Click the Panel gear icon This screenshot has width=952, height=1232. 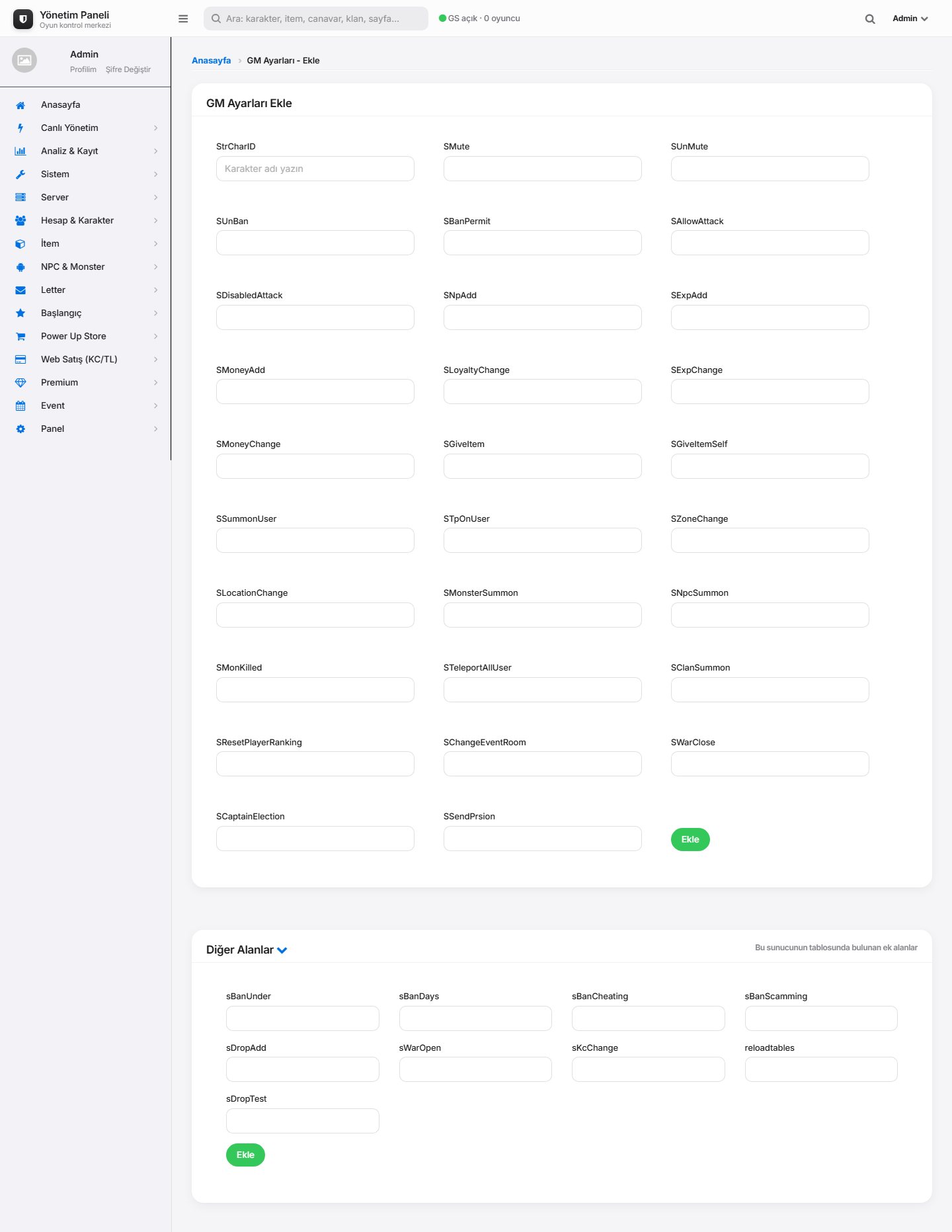click(x=20, y=429)
